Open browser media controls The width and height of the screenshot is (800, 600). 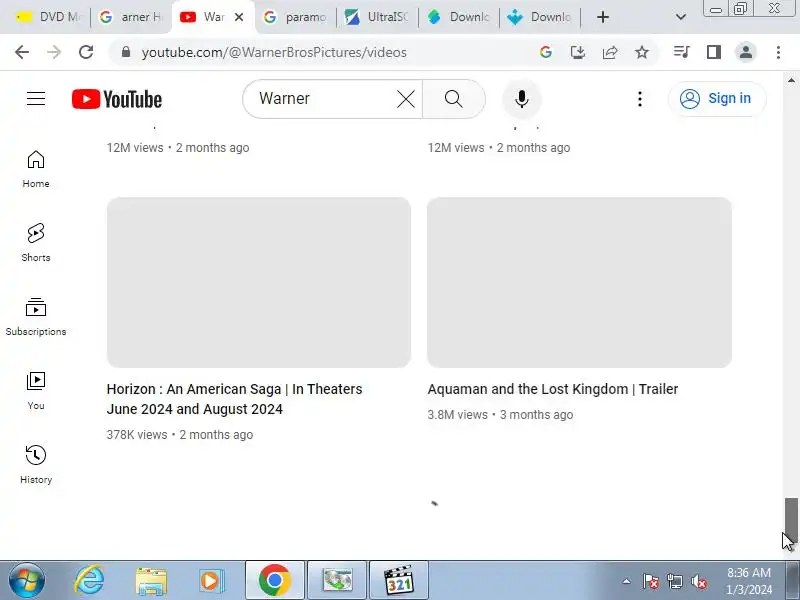tap(682, 52)
